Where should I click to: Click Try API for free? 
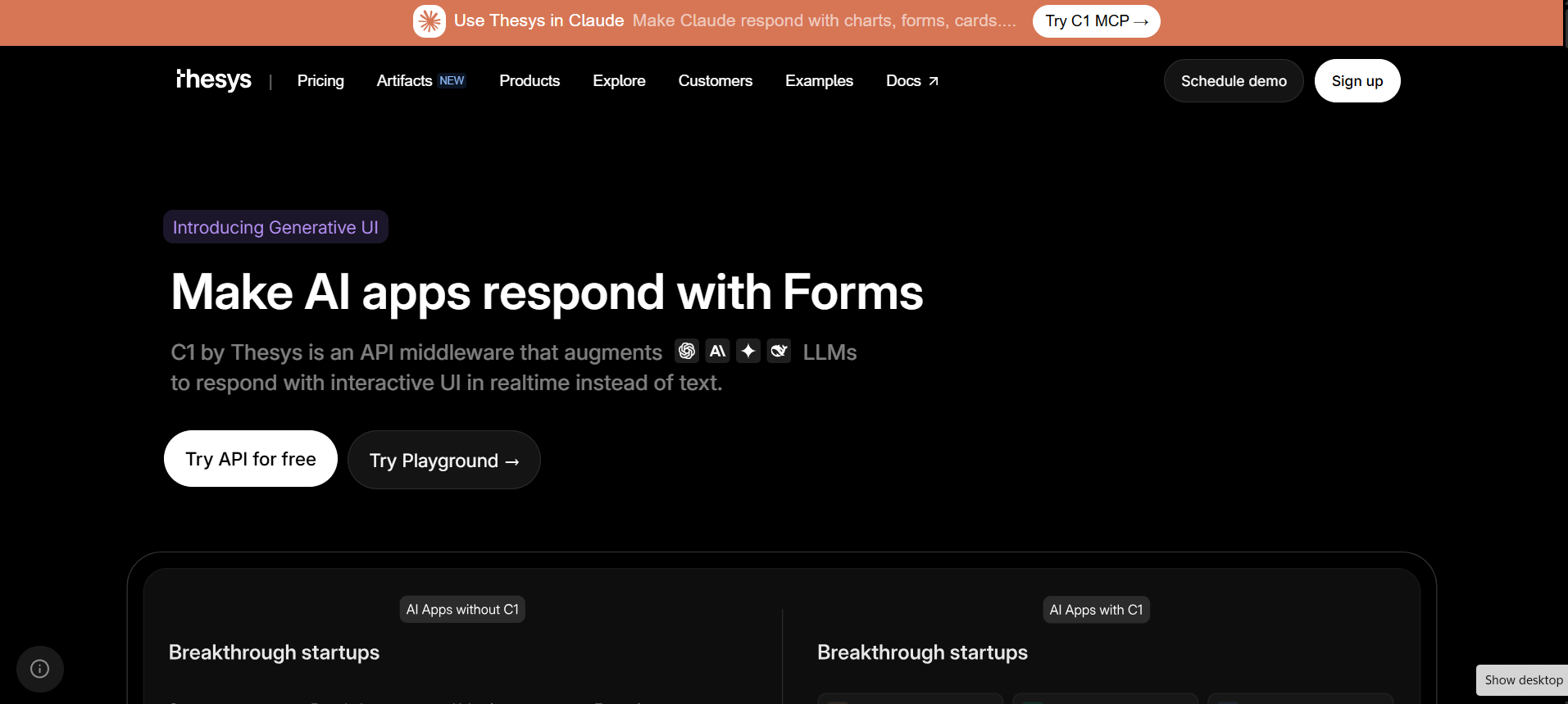pyautogui.click(x=251, y=459)
